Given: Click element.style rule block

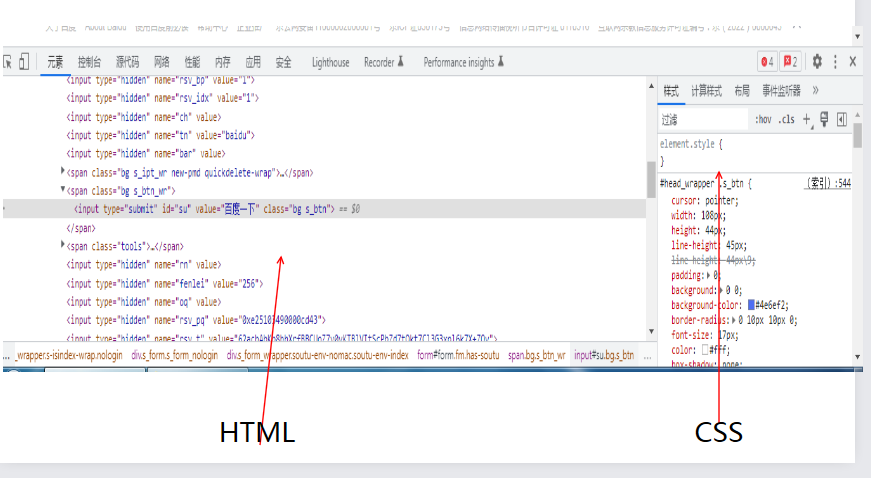Looking at the screenshot, I should click(754, 152).
